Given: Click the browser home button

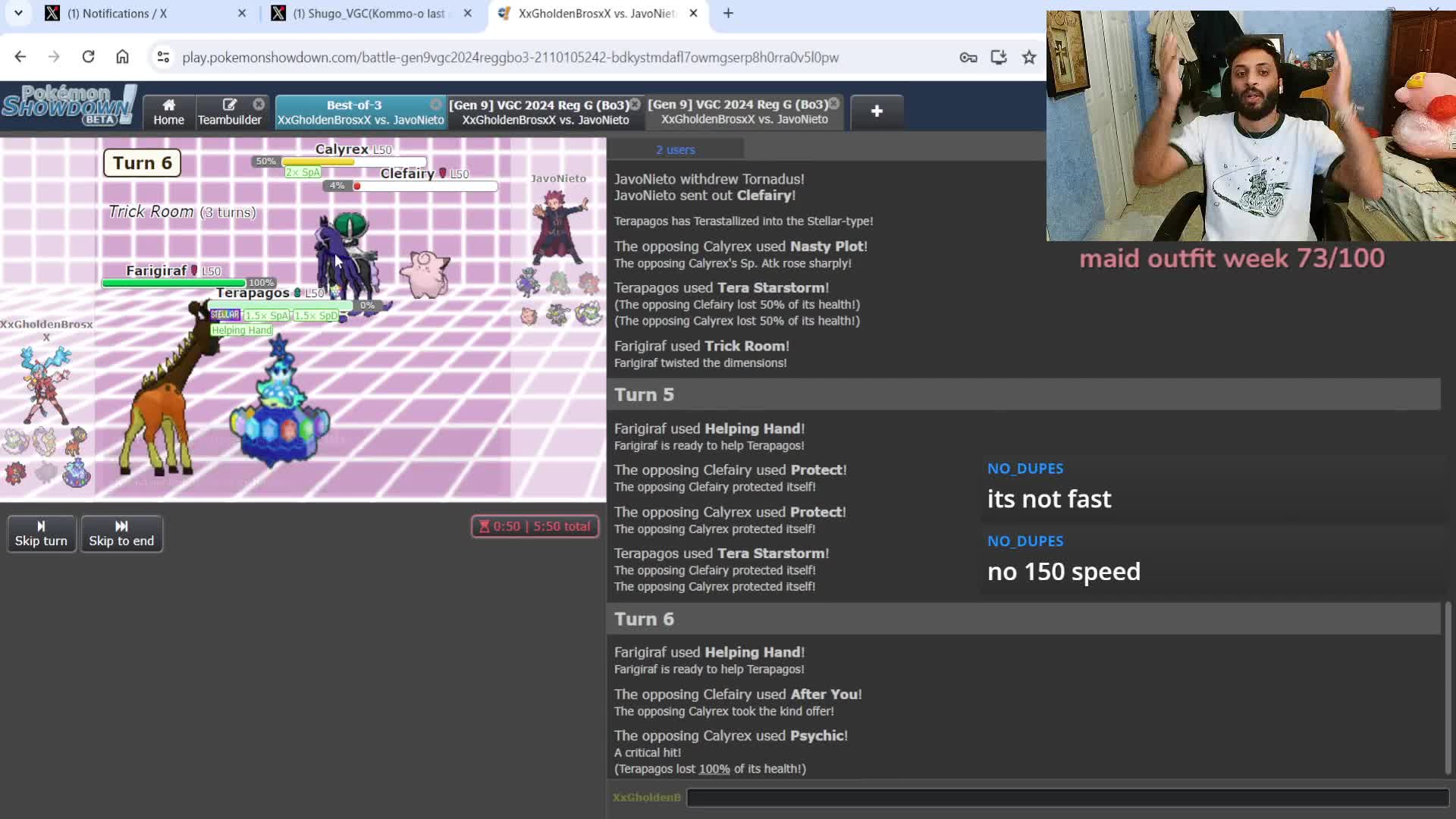Looking at the screenshot, I should pos(122,57).
